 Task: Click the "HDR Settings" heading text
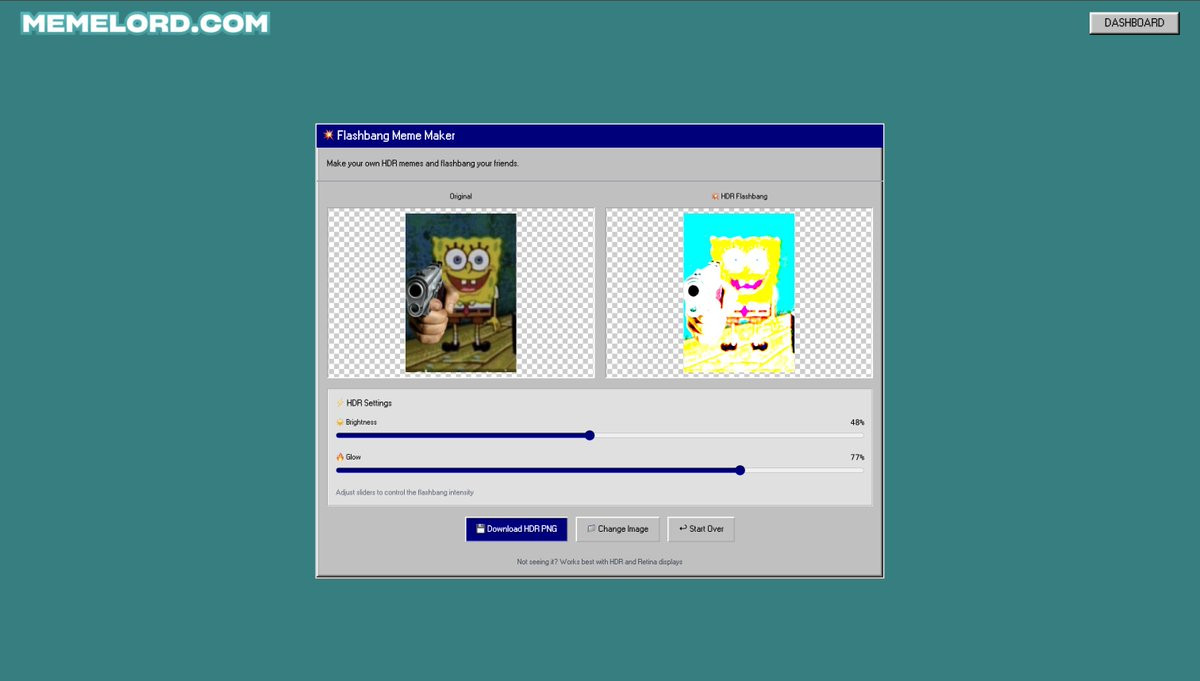[369, 403]
